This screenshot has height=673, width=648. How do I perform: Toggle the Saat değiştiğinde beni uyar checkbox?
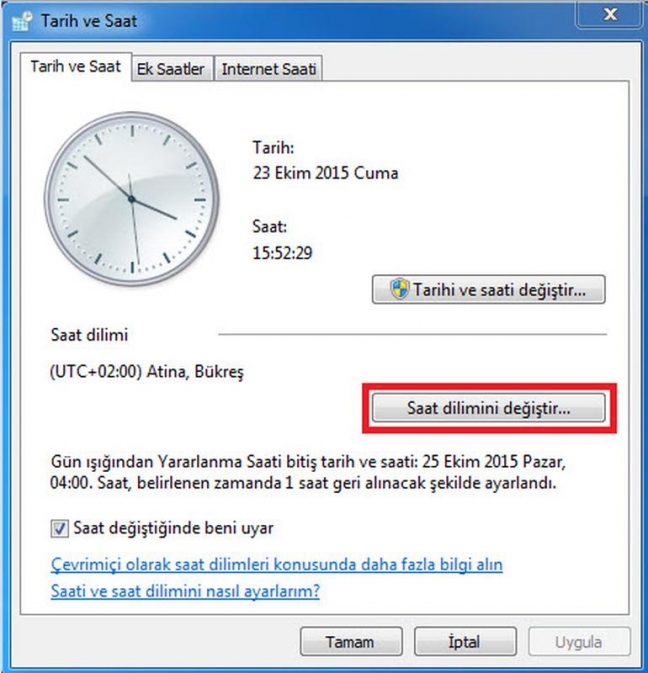[x=59, y=528]
